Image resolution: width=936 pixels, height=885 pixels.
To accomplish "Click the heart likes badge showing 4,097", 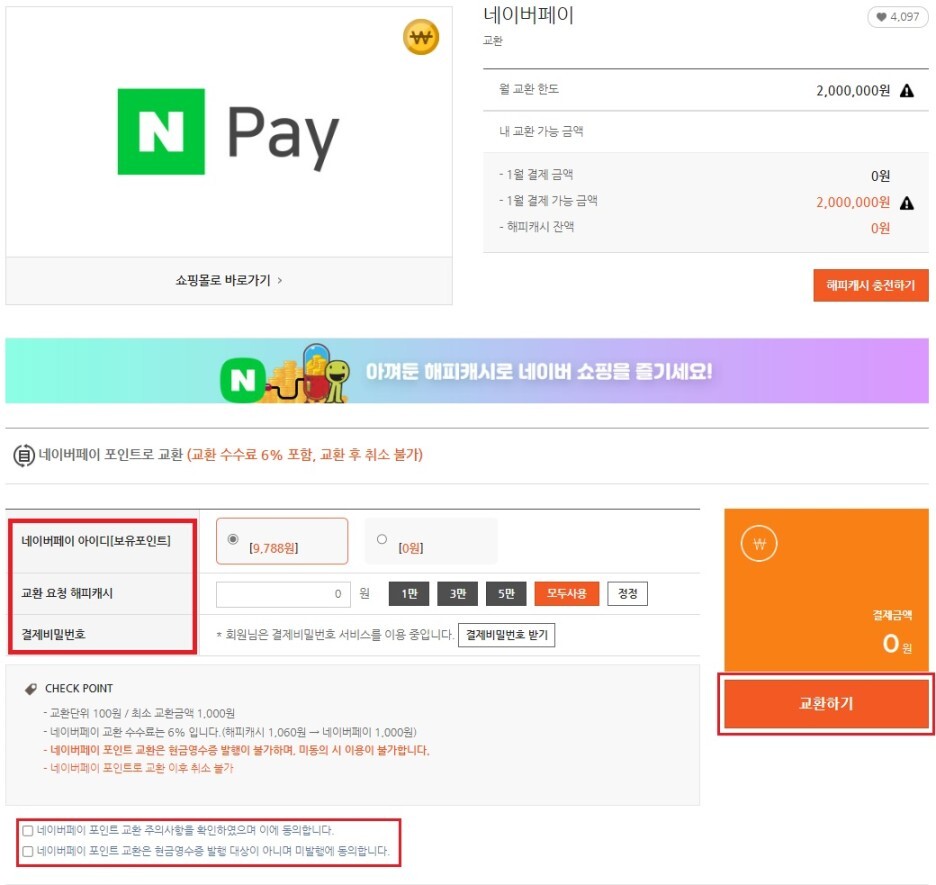I will pos(897,17).
